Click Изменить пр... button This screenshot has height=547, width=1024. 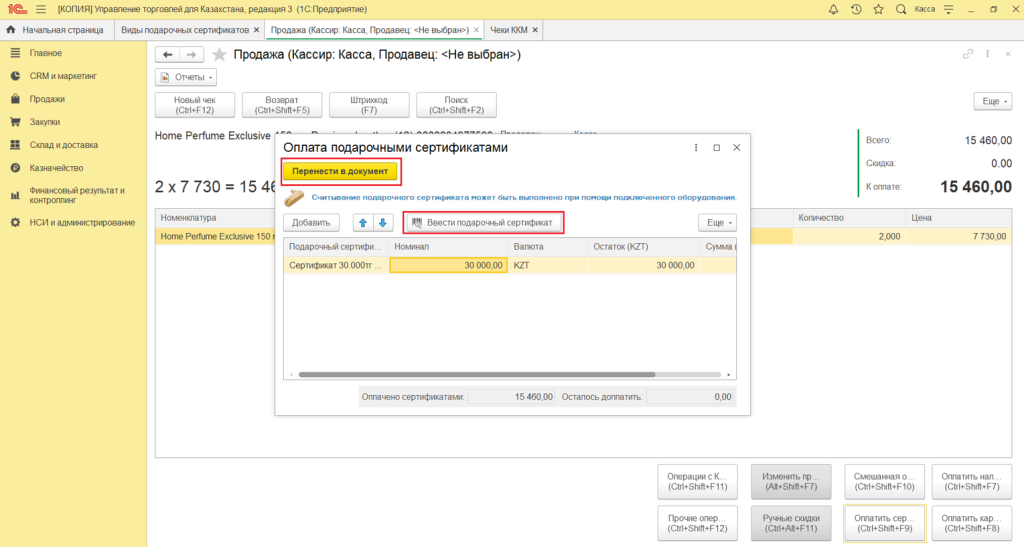pyautogui.click(x=791, y=482)
